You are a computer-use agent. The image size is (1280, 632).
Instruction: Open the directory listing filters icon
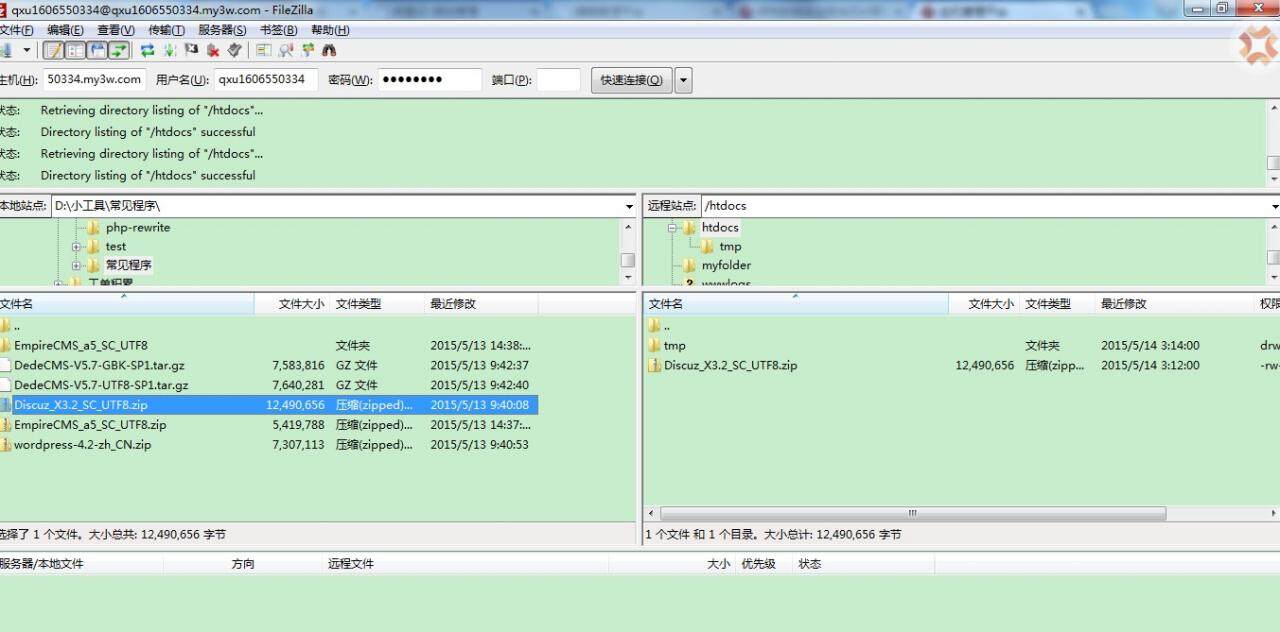(x=264, y=50)
